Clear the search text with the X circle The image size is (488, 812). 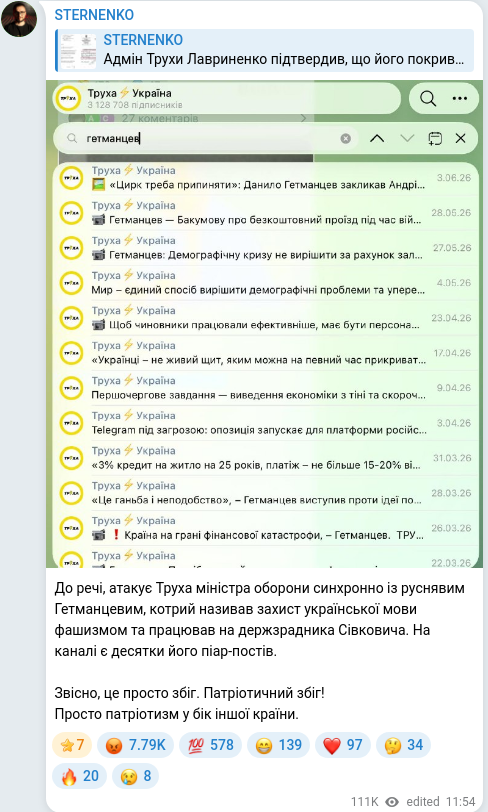[346, 138]
